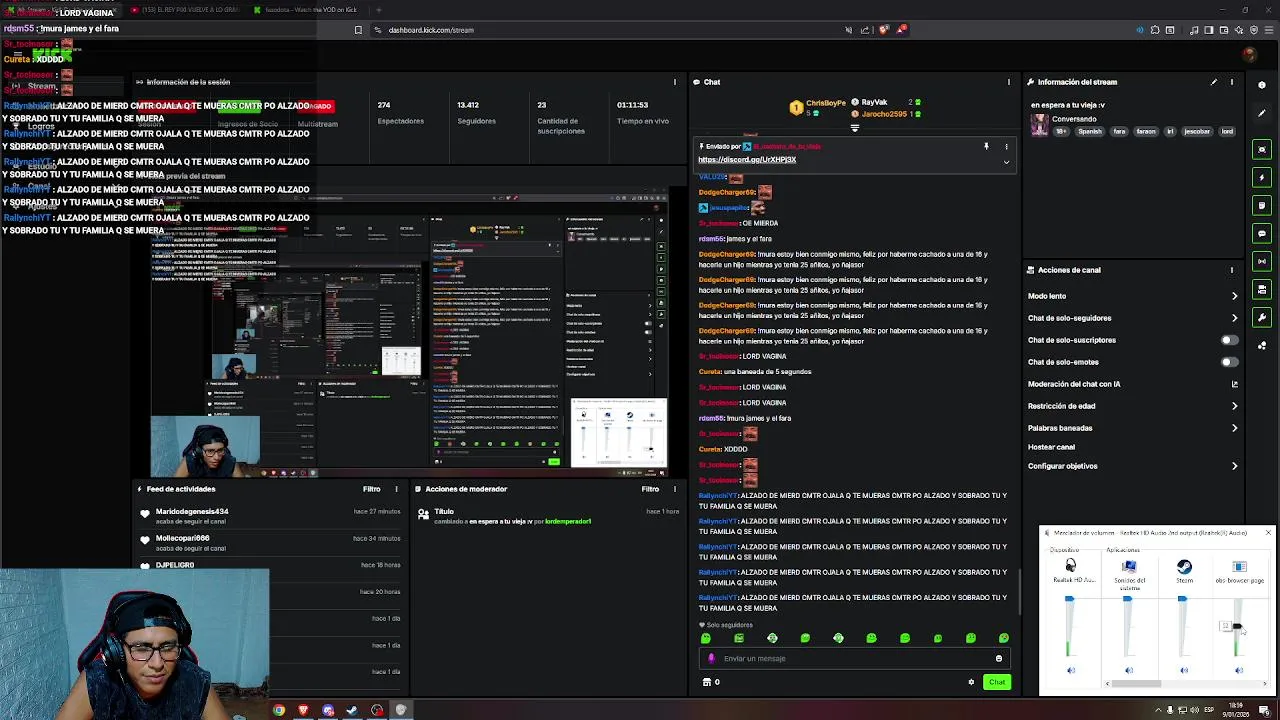Expand Modo lento options

point(1234,296)
